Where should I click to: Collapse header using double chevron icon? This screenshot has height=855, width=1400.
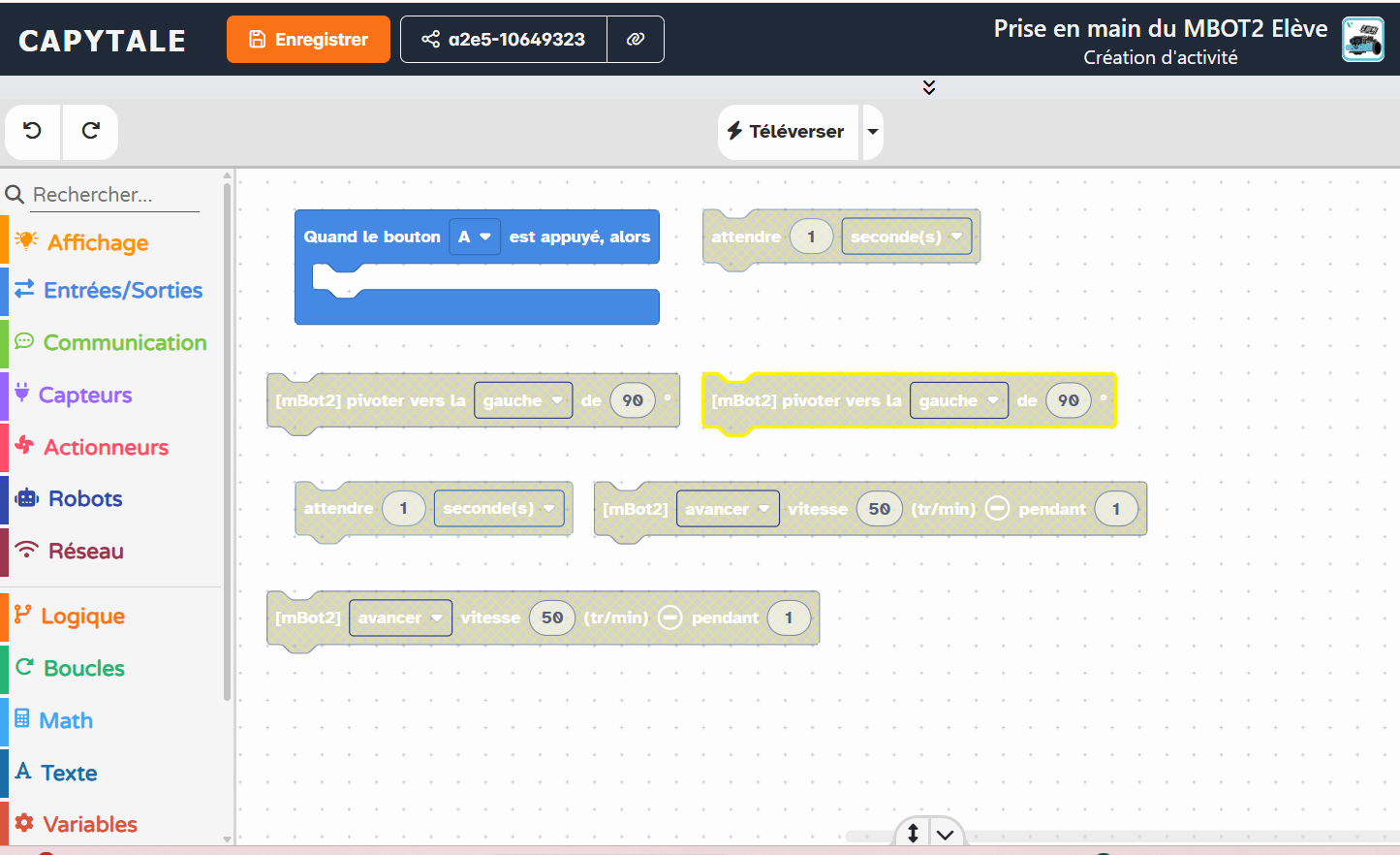929,87
